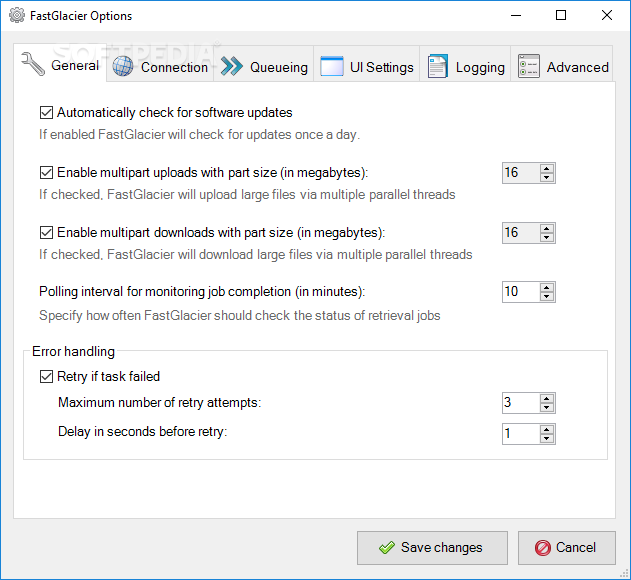This screenshot has width=631, height=580.
Task: Show the Advanced tab
Action: pos(562,64)
